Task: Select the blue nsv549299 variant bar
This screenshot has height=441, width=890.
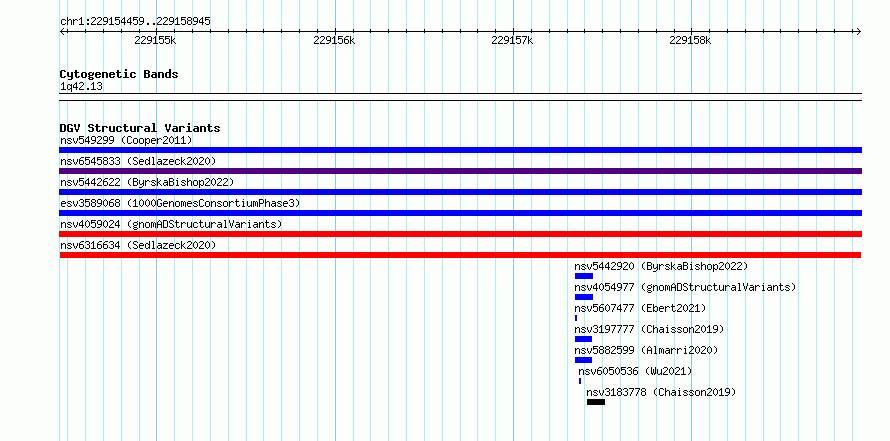Action: (x=460, y=150)
